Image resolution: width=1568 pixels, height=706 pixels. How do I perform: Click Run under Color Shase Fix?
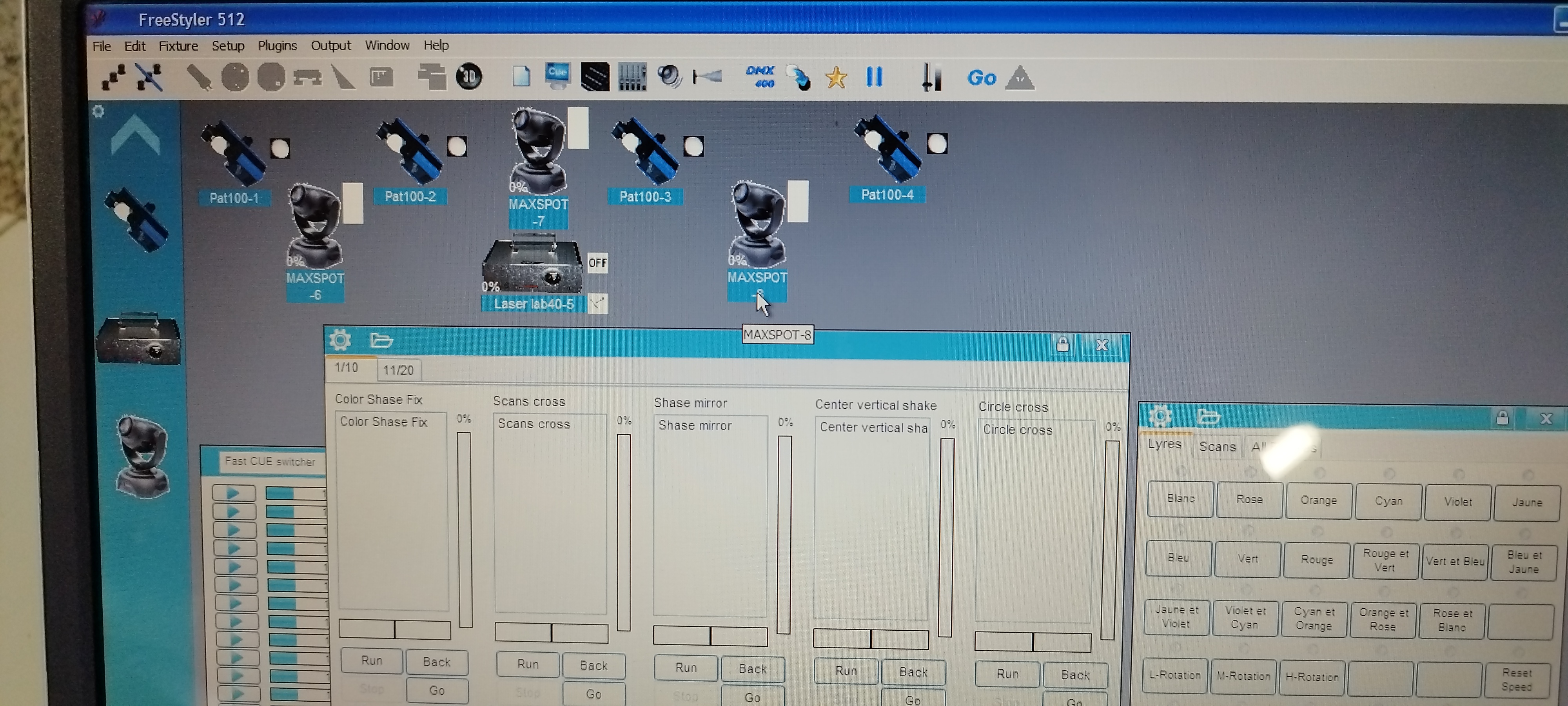click(371, 661)
